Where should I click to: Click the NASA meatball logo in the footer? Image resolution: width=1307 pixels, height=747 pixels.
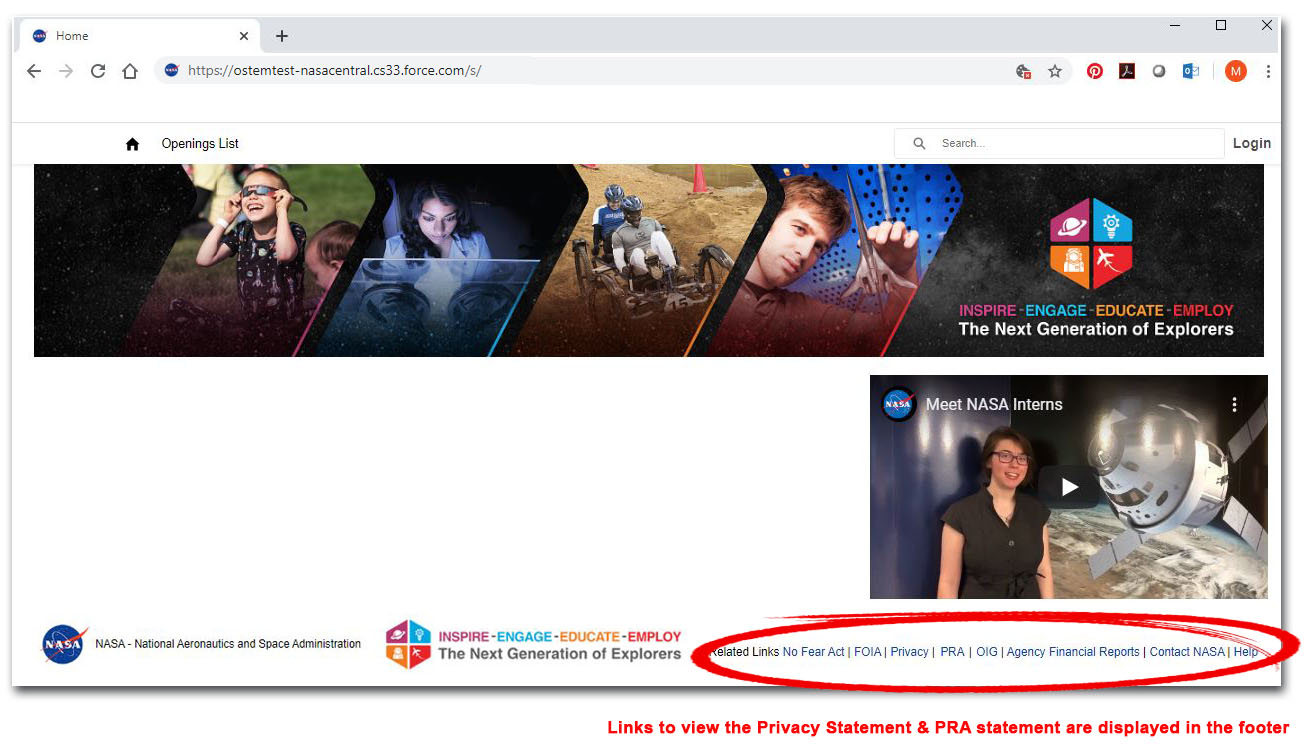[64, 644]
